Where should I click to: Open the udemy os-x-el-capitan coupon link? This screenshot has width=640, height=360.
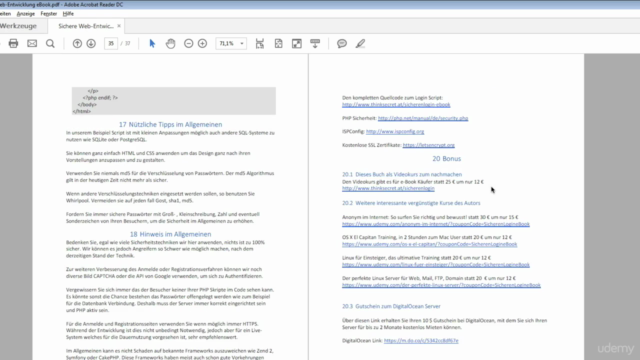coord(429,244)
